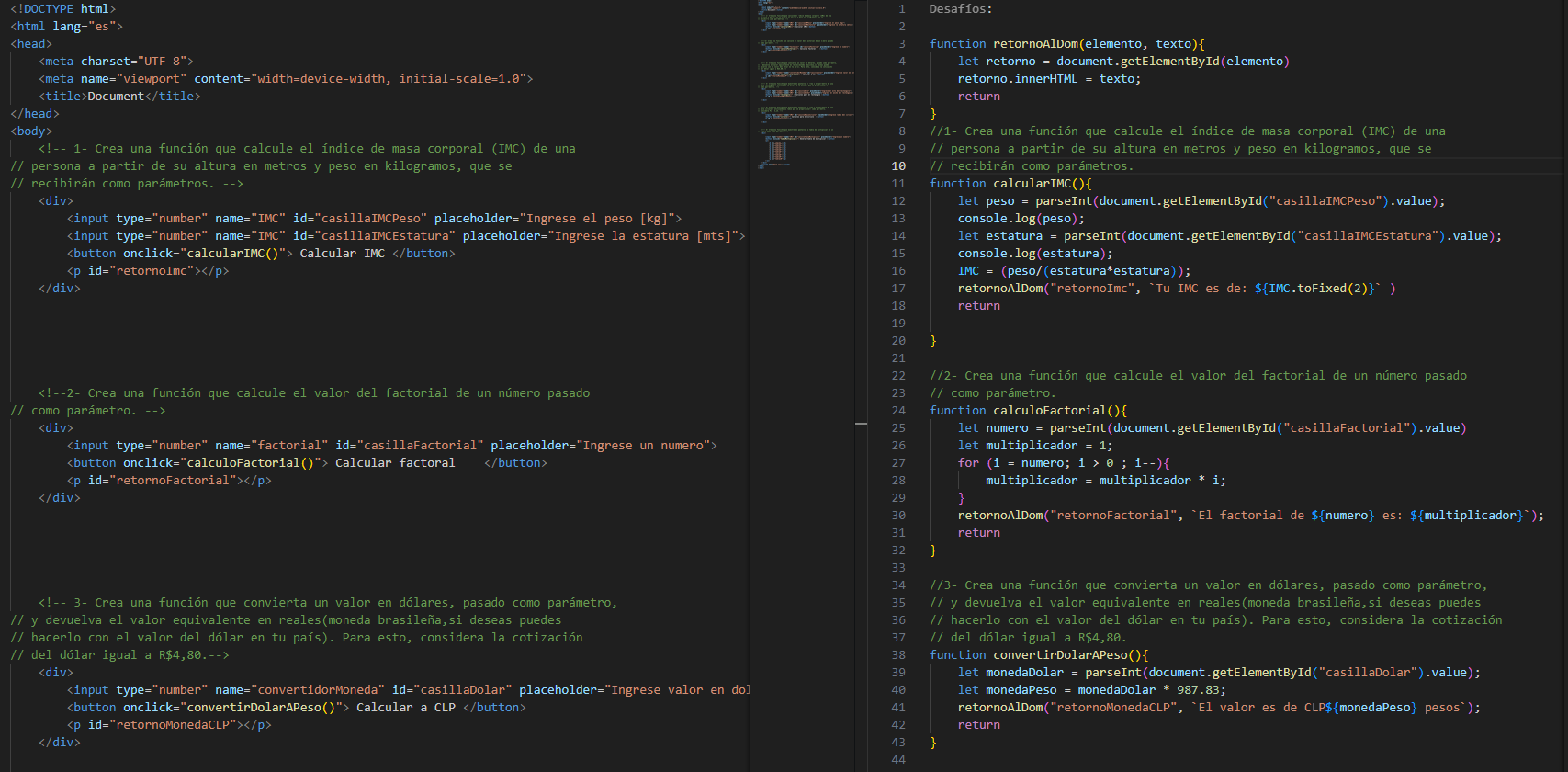Click line number 38 in the JavaScript editor
Viewport: 1568px width, 772px height.
click(898, 655)
